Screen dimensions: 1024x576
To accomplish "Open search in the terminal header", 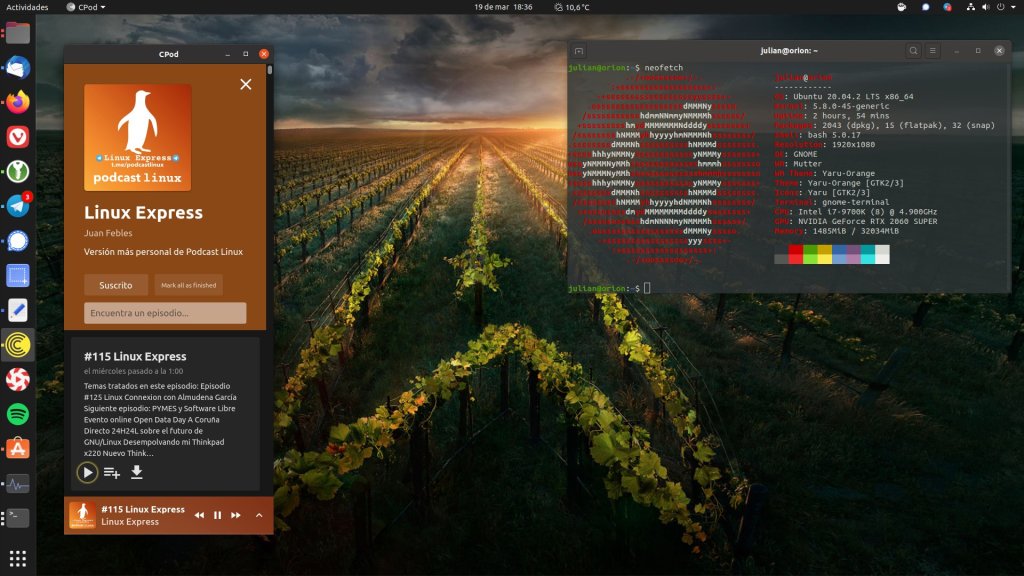I will pyautogui.click(x=913, y=51).
